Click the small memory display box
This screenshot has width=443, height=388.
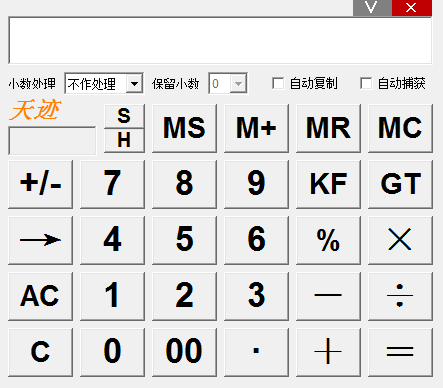point(52,141)
